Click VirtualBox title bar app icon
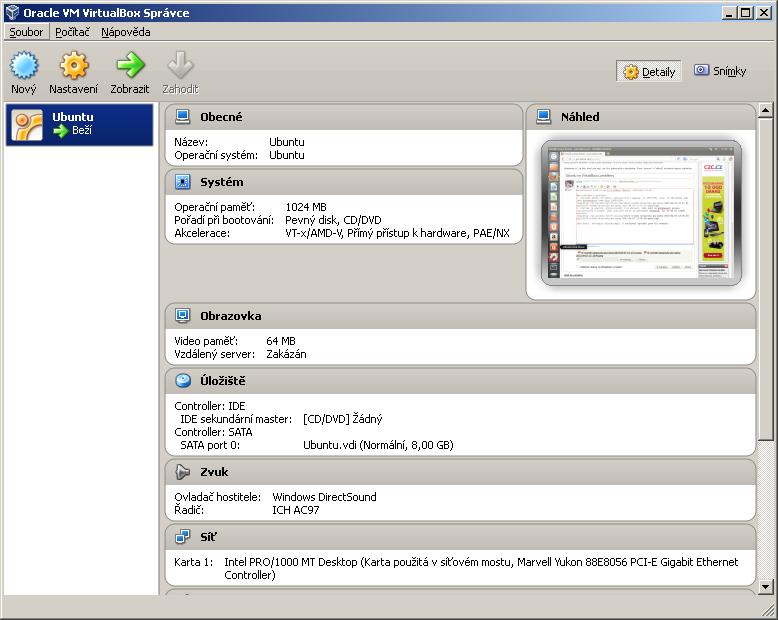 coord(12,12)
